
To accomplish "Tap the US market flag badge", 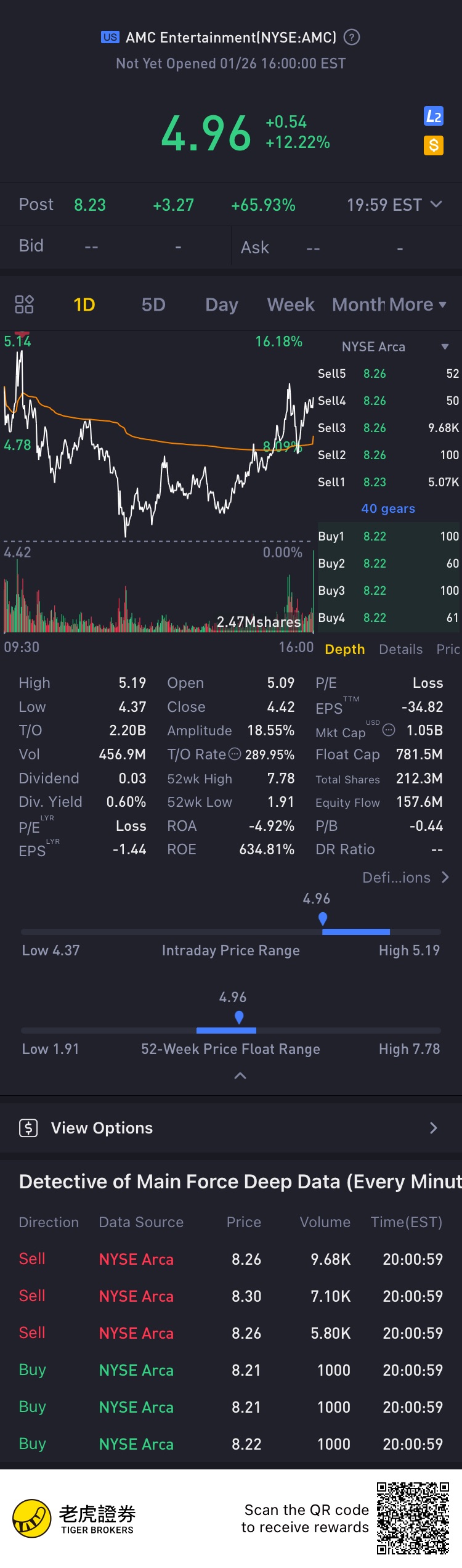I will click(110, 37).
